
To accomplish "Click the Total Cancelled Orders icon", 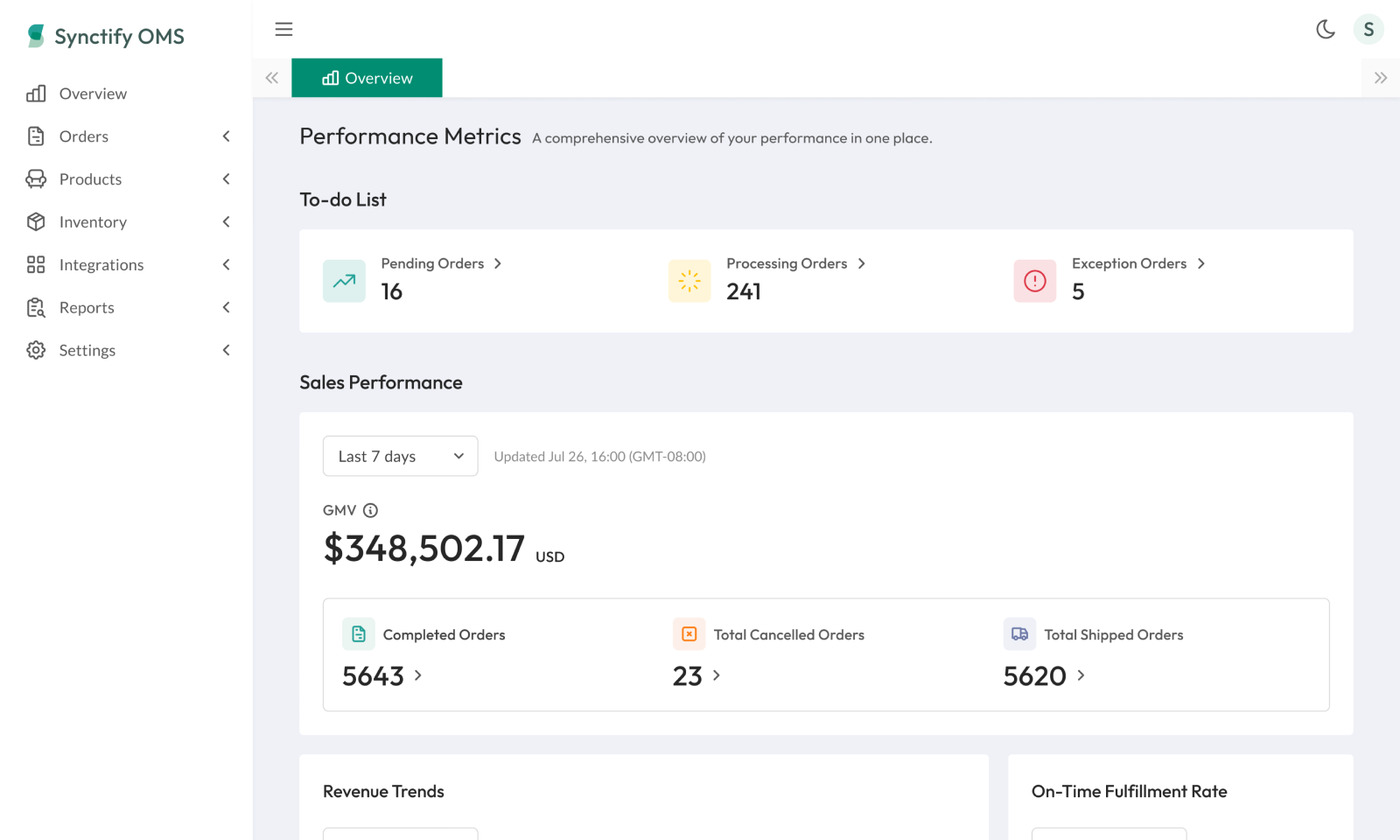I will pyautogui.click(x=689, y=634).
